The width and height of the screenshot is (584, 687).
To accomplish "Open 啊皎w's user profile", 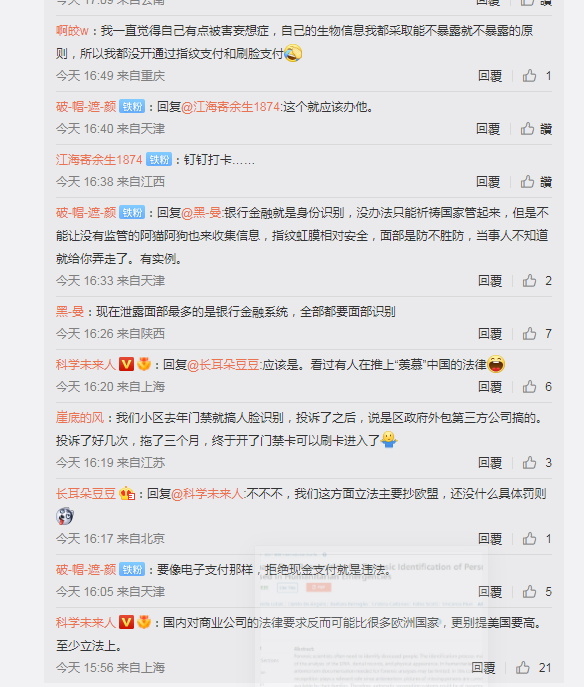I will 72,31.
